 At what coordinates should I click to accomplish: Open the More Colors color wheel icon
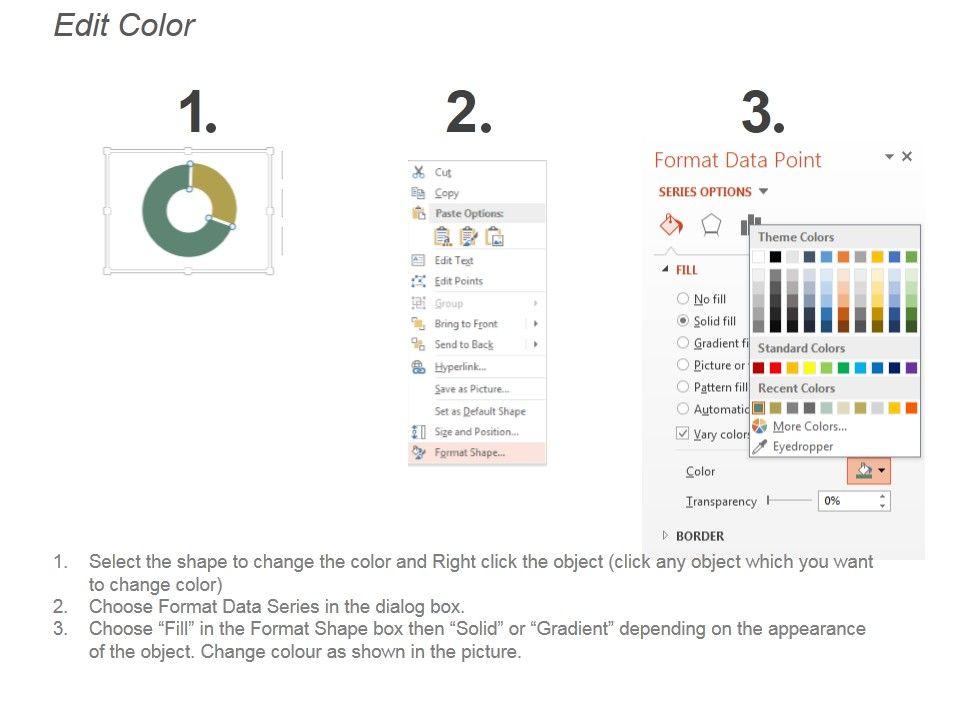pyautogui.click(x=760, y=426)
